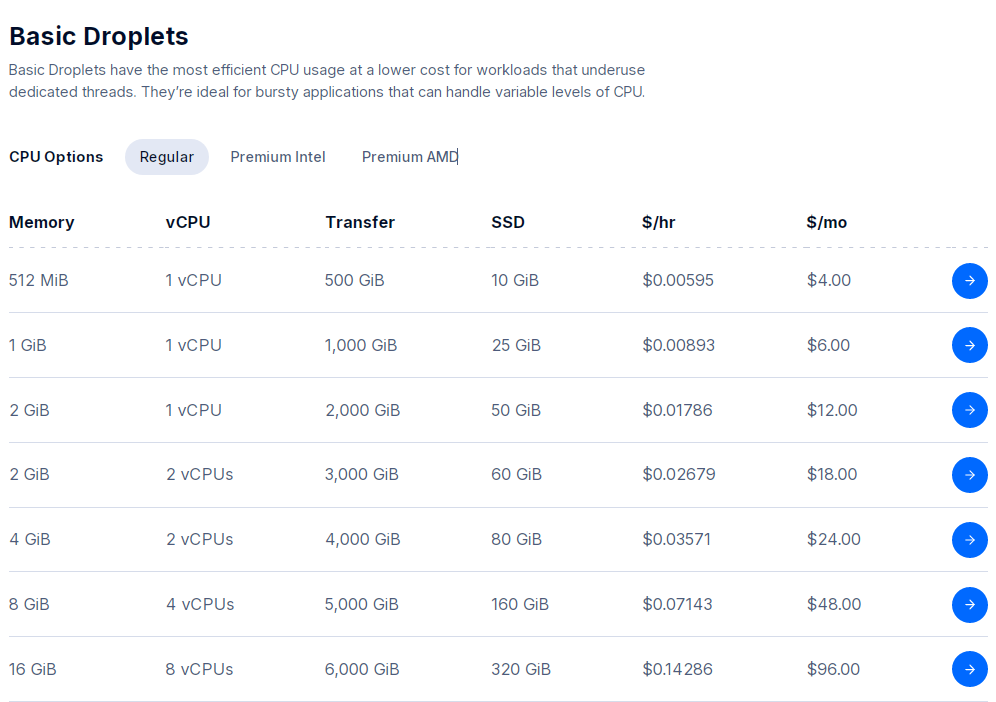Click arrow icon for 512 MiB droplet
This screenshot has height=702, width=996.
coord(969,281)
